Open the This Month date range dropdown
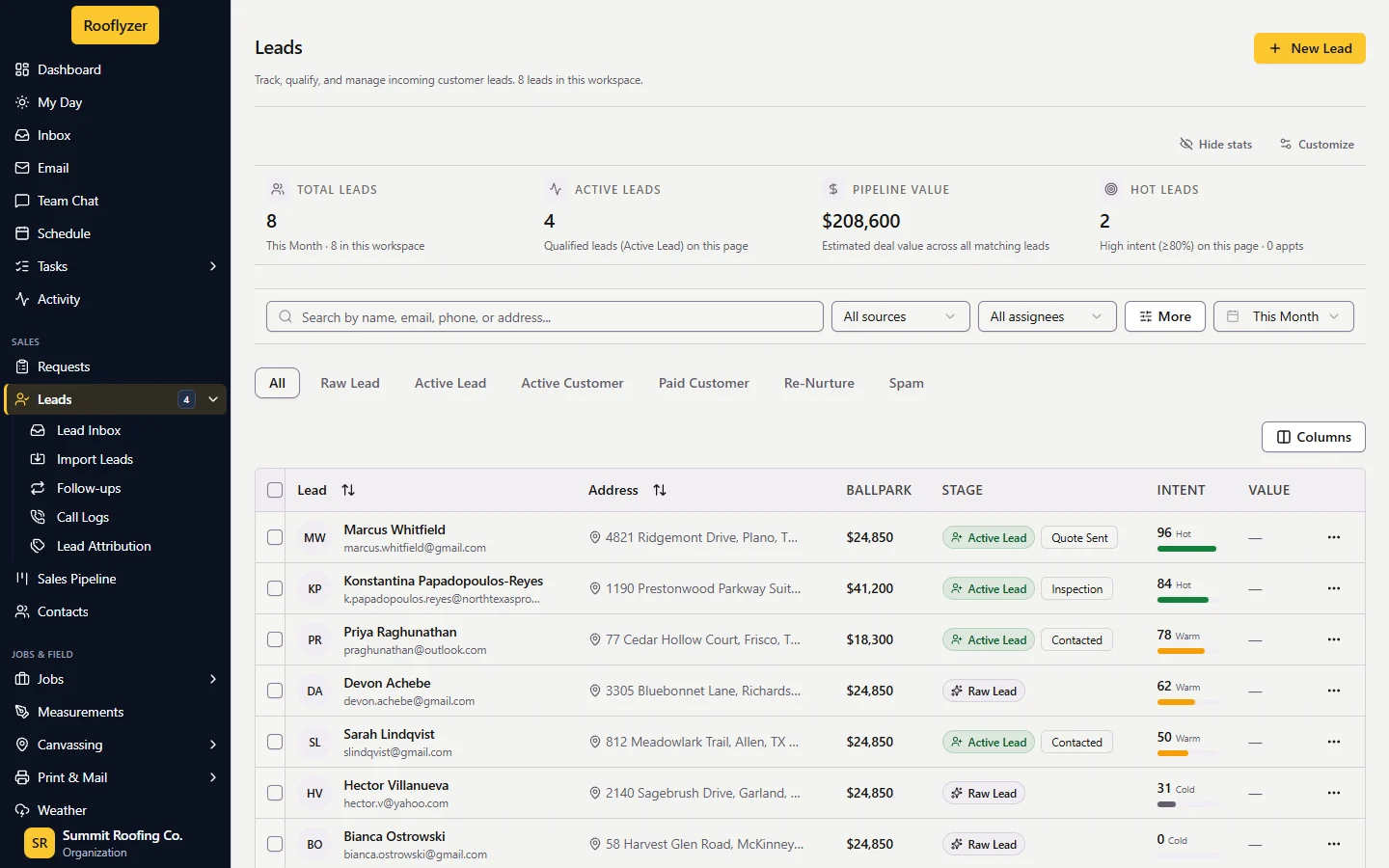Viewport: 1389px width, 868px height. 1284,316
